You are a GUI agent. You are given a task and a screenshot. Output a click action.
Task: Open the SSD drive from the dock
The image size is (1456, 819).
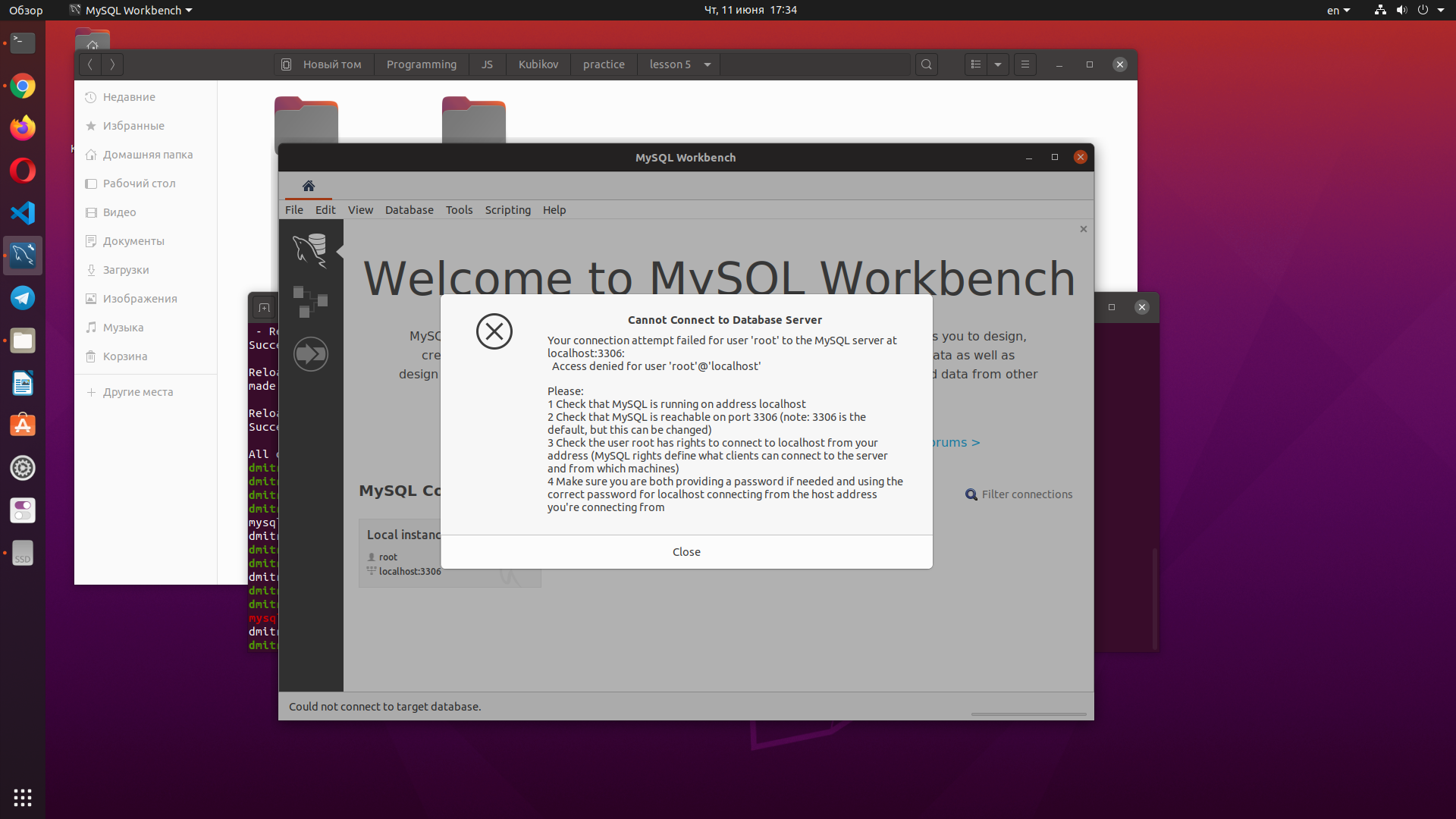tap(23, 553)
